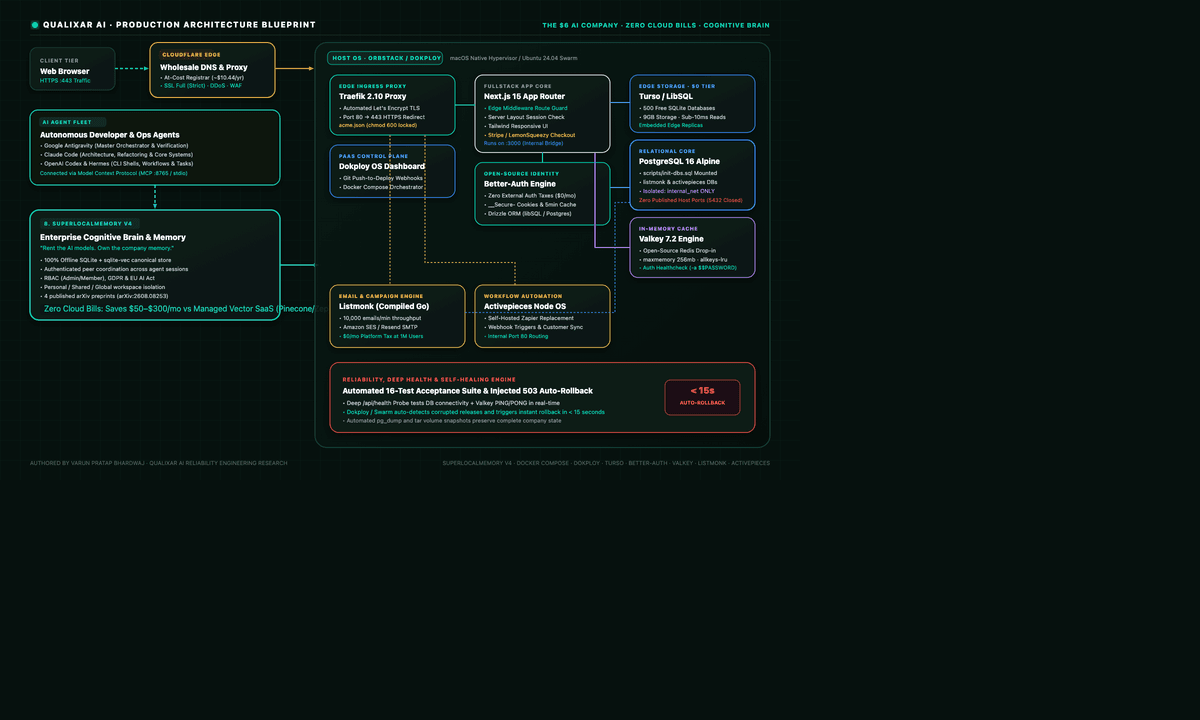Click the 'HOST OS - ORBSTACK / DOKPLOY' pill label
This screenshot has width=1200, height=720.
(385, 58)
